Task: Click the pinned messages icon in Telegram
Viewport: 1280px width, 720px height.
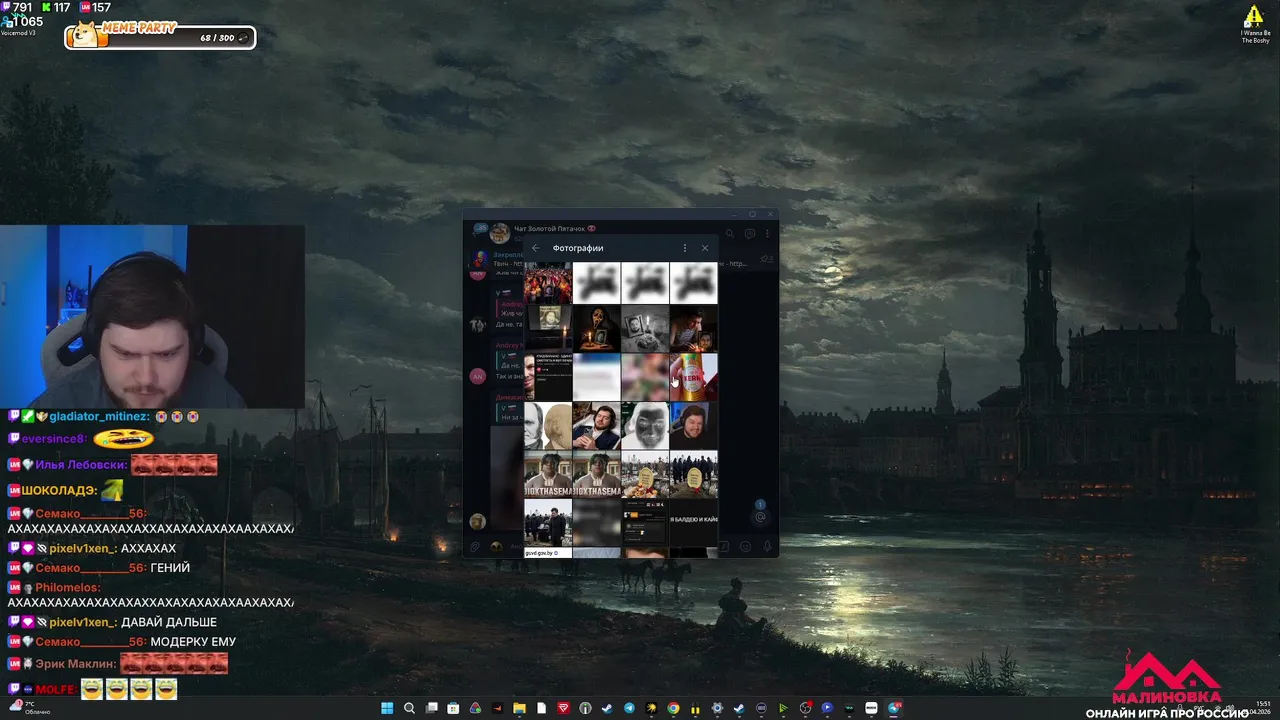Action: click(x=767, y=259)
